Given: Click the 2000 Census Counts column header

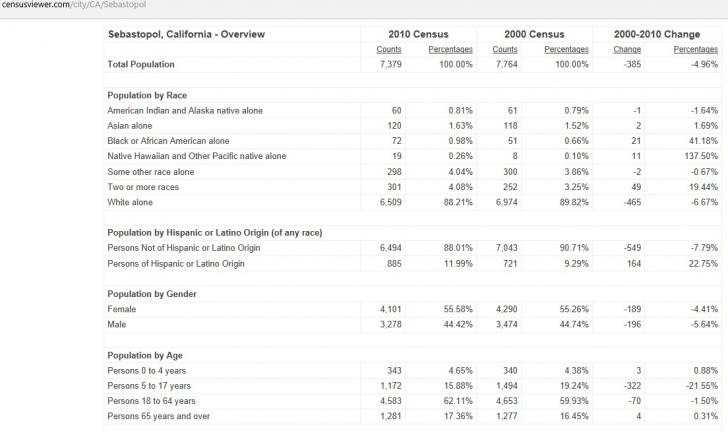Looking at the screenshot, I should [505, 49].
